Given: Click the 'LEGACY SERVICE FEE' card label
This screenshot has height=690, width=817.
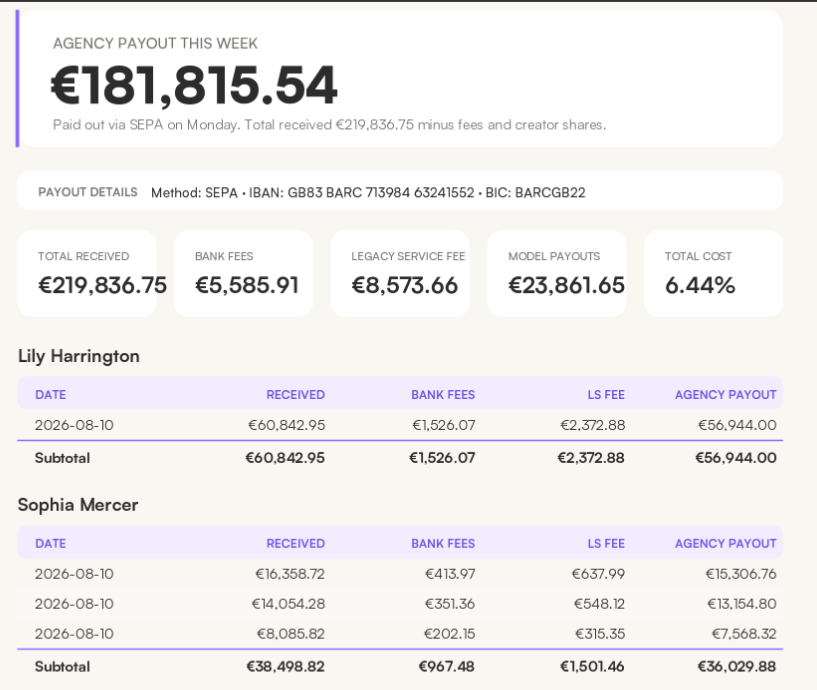Looking at the screenshot, I should point(408,256).
